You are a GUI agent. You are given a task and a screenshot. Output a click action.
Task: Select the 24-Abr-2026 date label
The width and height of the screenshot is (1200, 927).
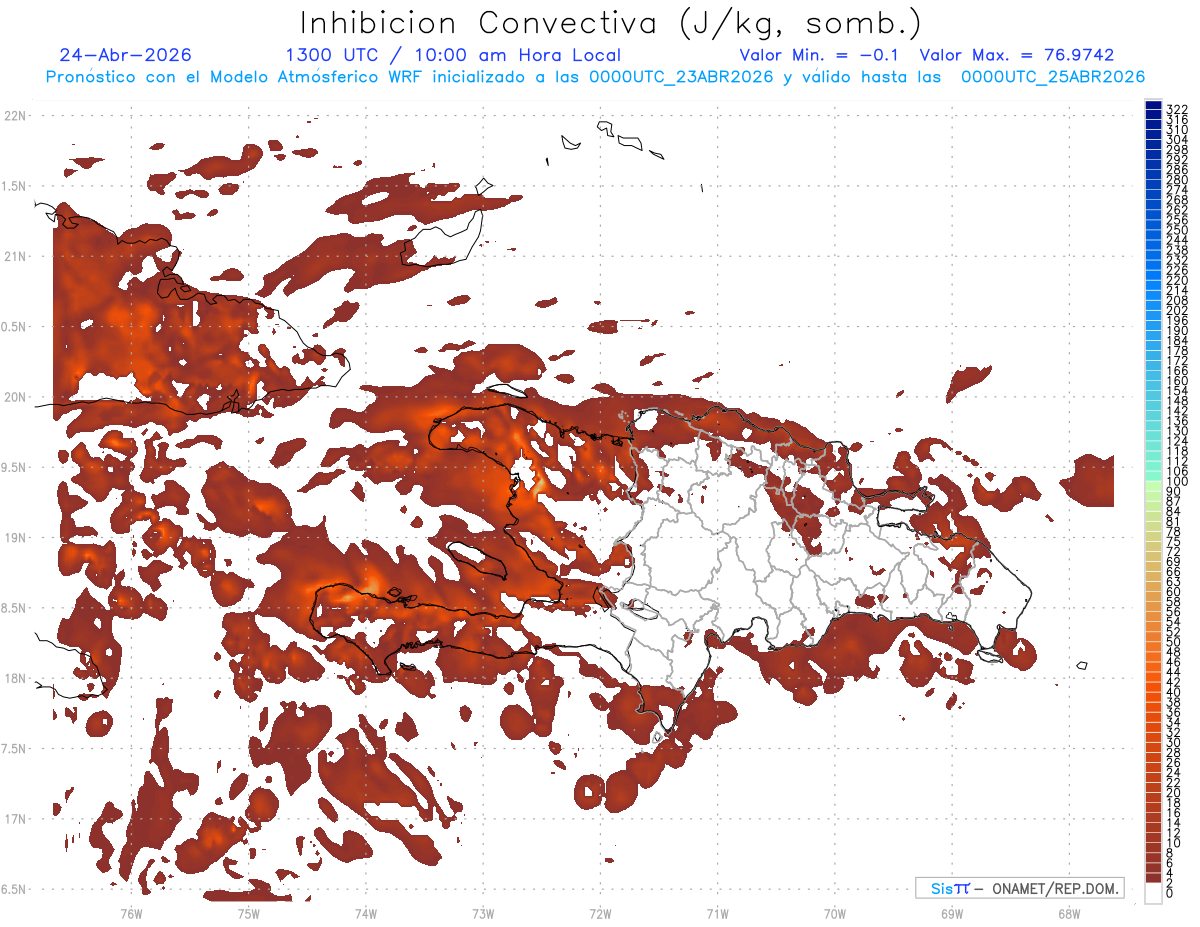coord(125,55)
